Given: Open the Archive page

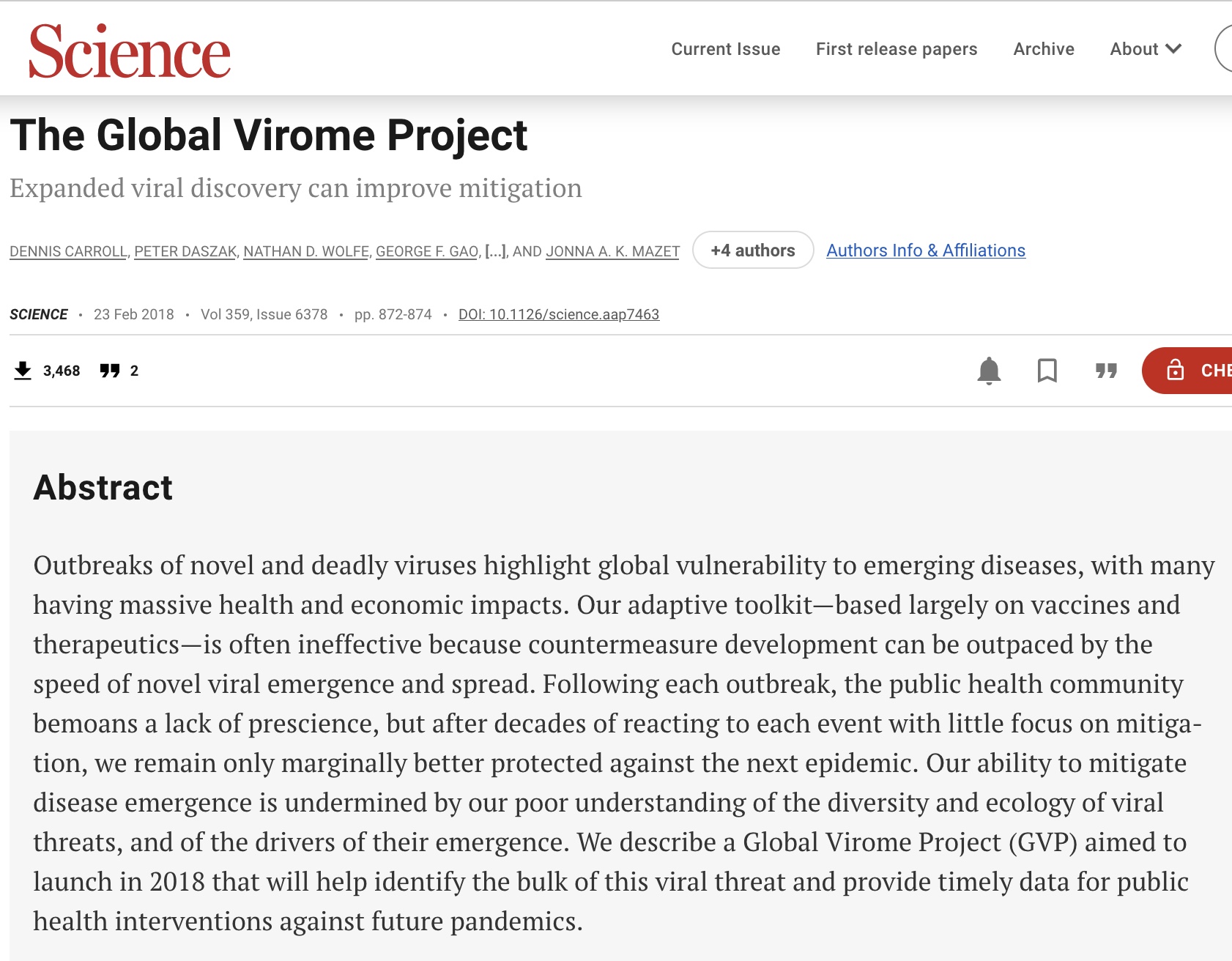Looking at the screenshot, I should [x=1043, y=49].
